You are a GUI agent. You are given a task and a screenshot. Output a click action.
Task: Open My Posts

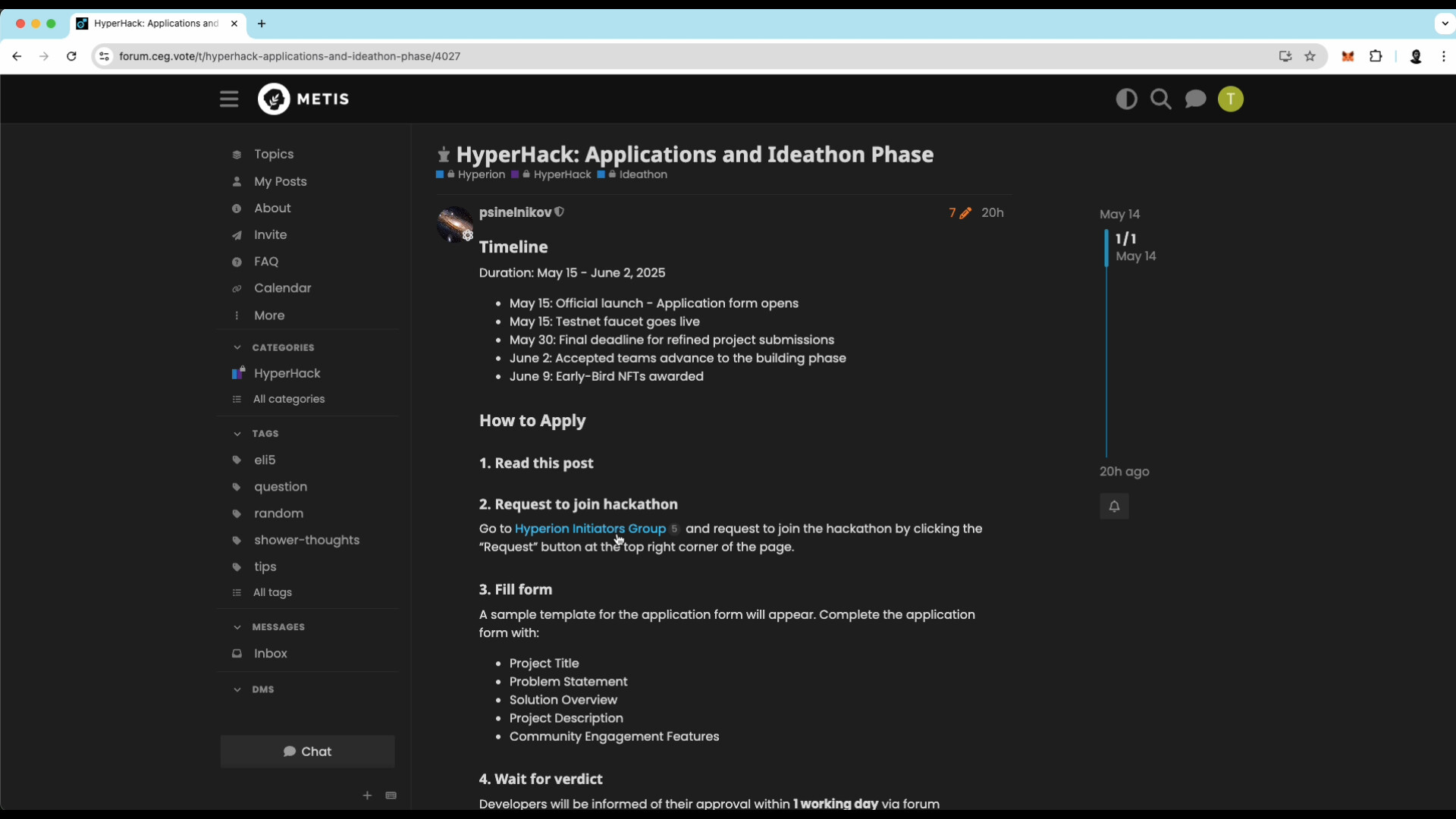281,181
